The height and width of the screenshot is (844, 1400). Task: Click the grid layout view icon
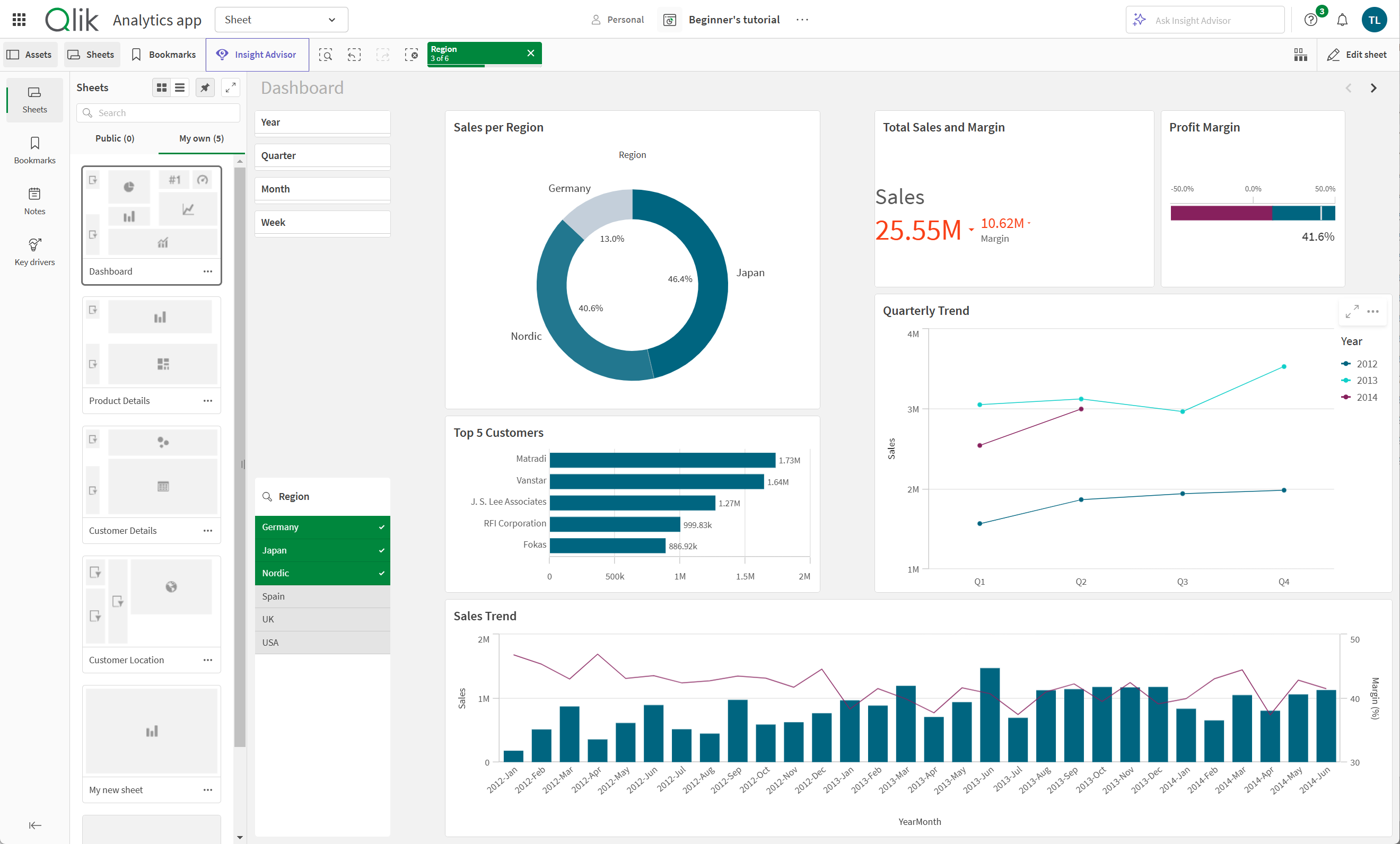tap(161, 88)
